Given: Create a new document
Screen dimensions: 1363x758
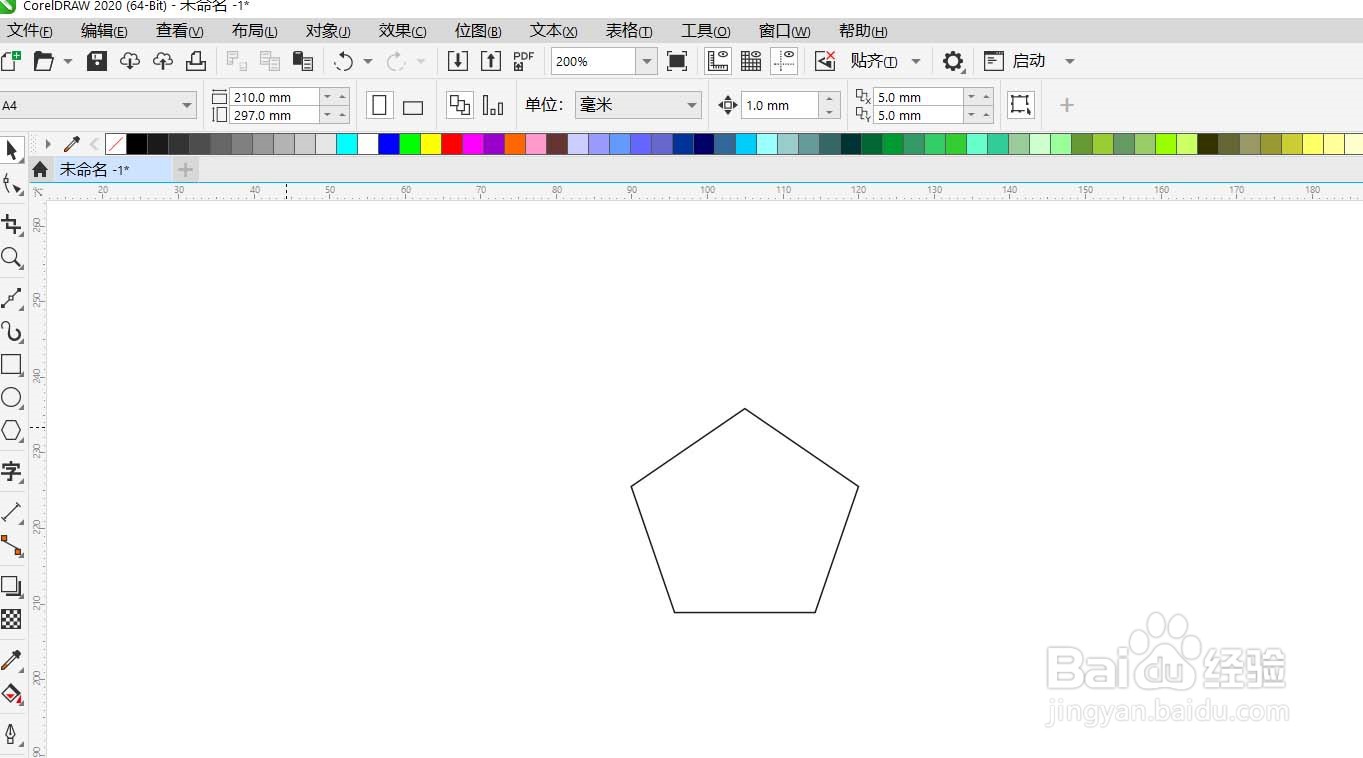Looking at the screenshot, I should point(10,61).
